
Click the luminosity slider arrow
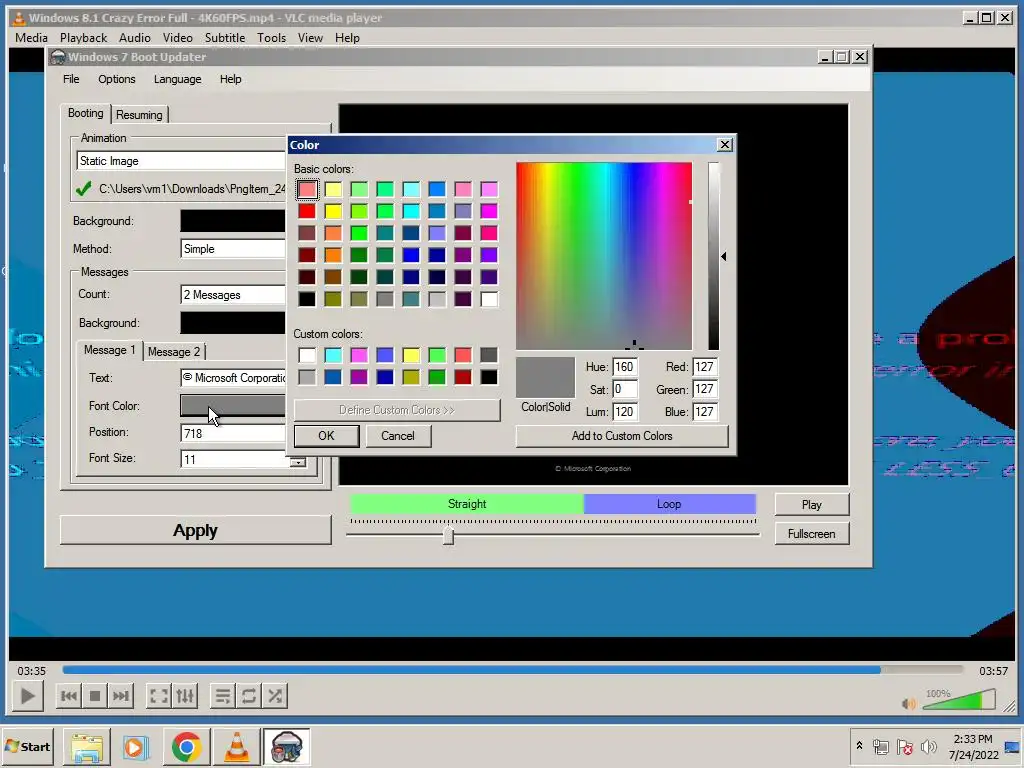724,257
